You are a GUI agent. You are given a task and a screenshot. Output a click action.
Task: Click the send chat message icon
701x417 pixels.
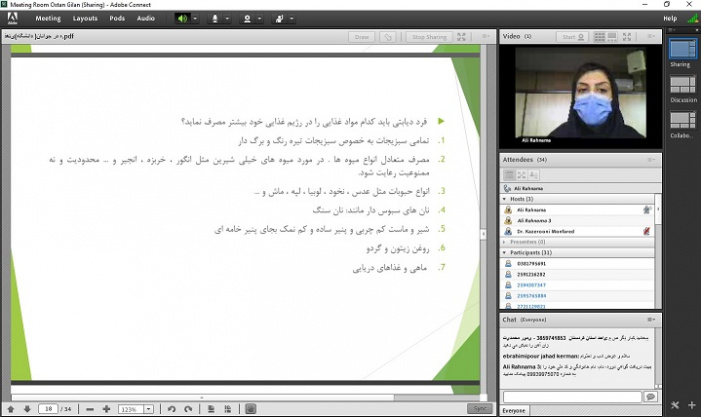(x=650, y=397)
